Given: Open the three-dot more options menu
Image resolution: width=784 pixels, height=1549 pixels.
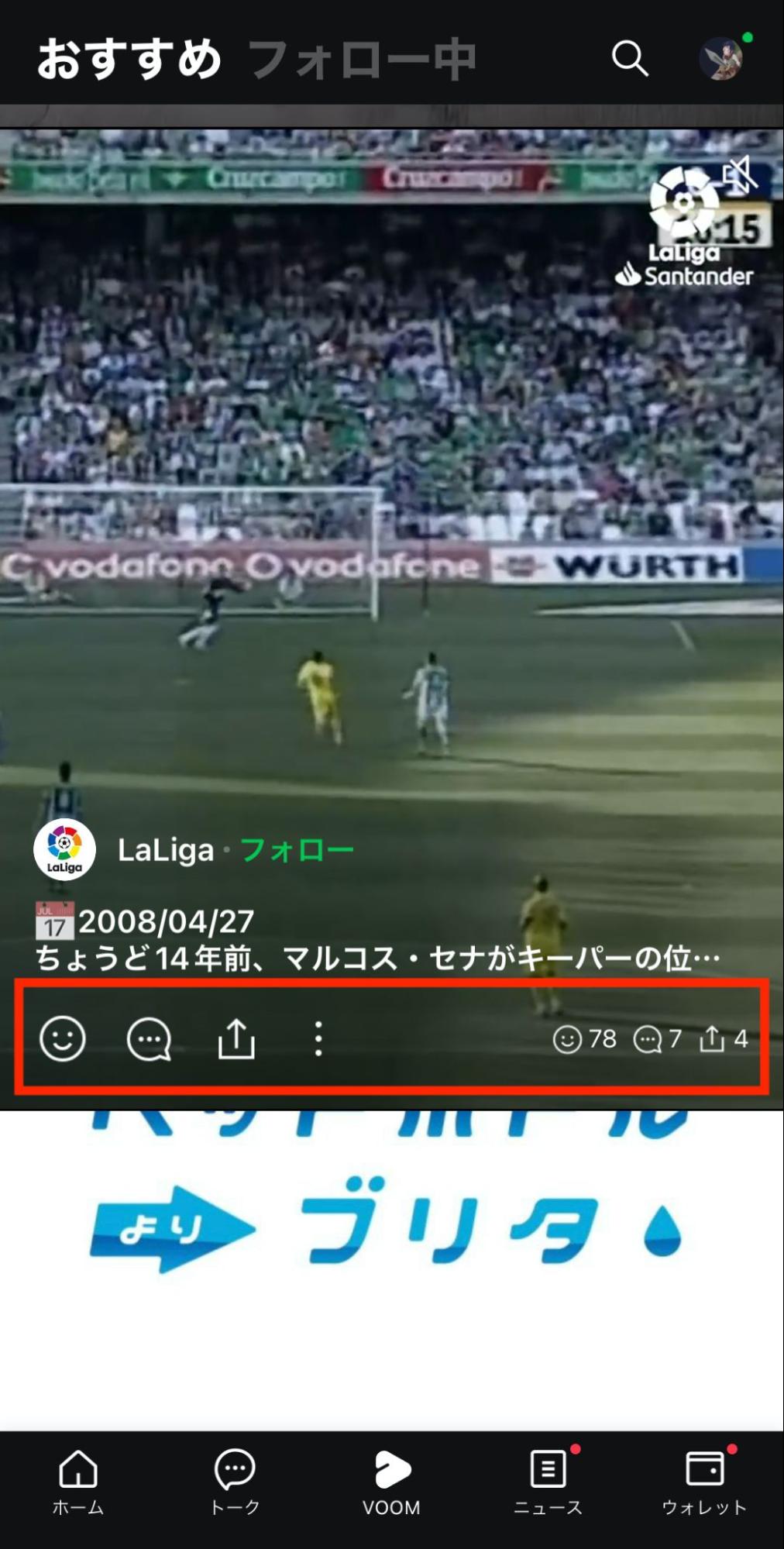Looking at the screenshot, I should click(x=318, y=1038).
